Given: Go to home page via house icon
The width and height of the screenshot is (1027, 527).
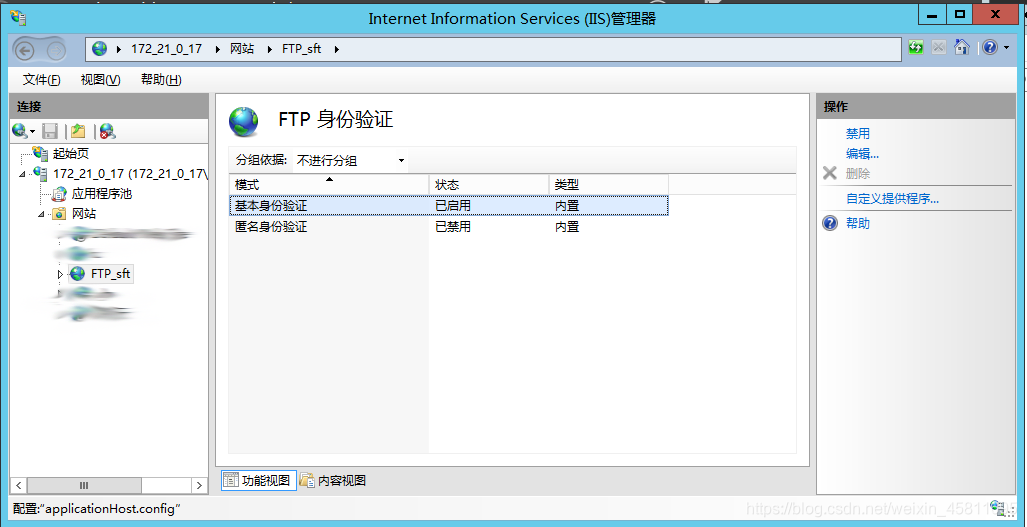Looking at the screenshot, I should coord(962,47).
